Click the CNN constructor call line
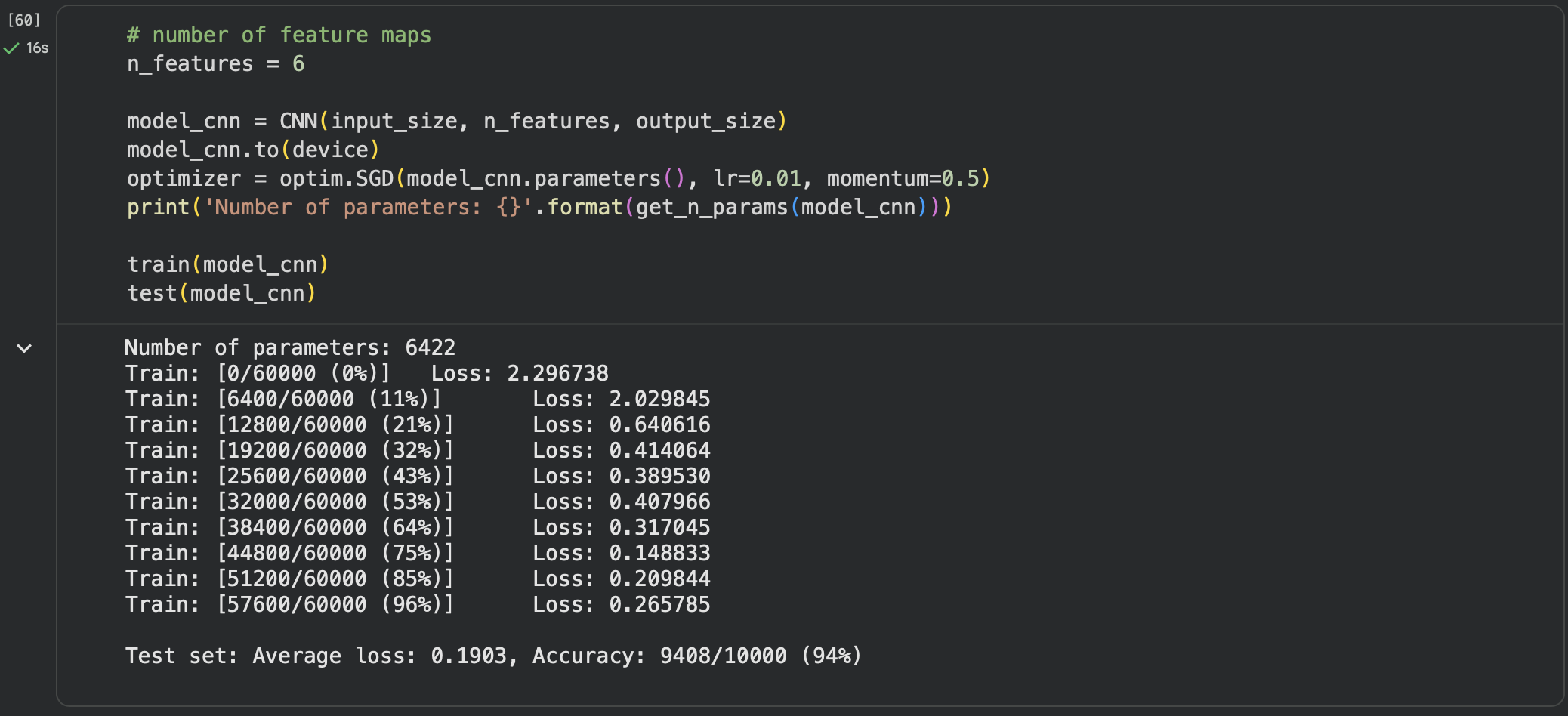Image resolution: width=1568 pixels, height=716 pixels. tap(455, 121)
